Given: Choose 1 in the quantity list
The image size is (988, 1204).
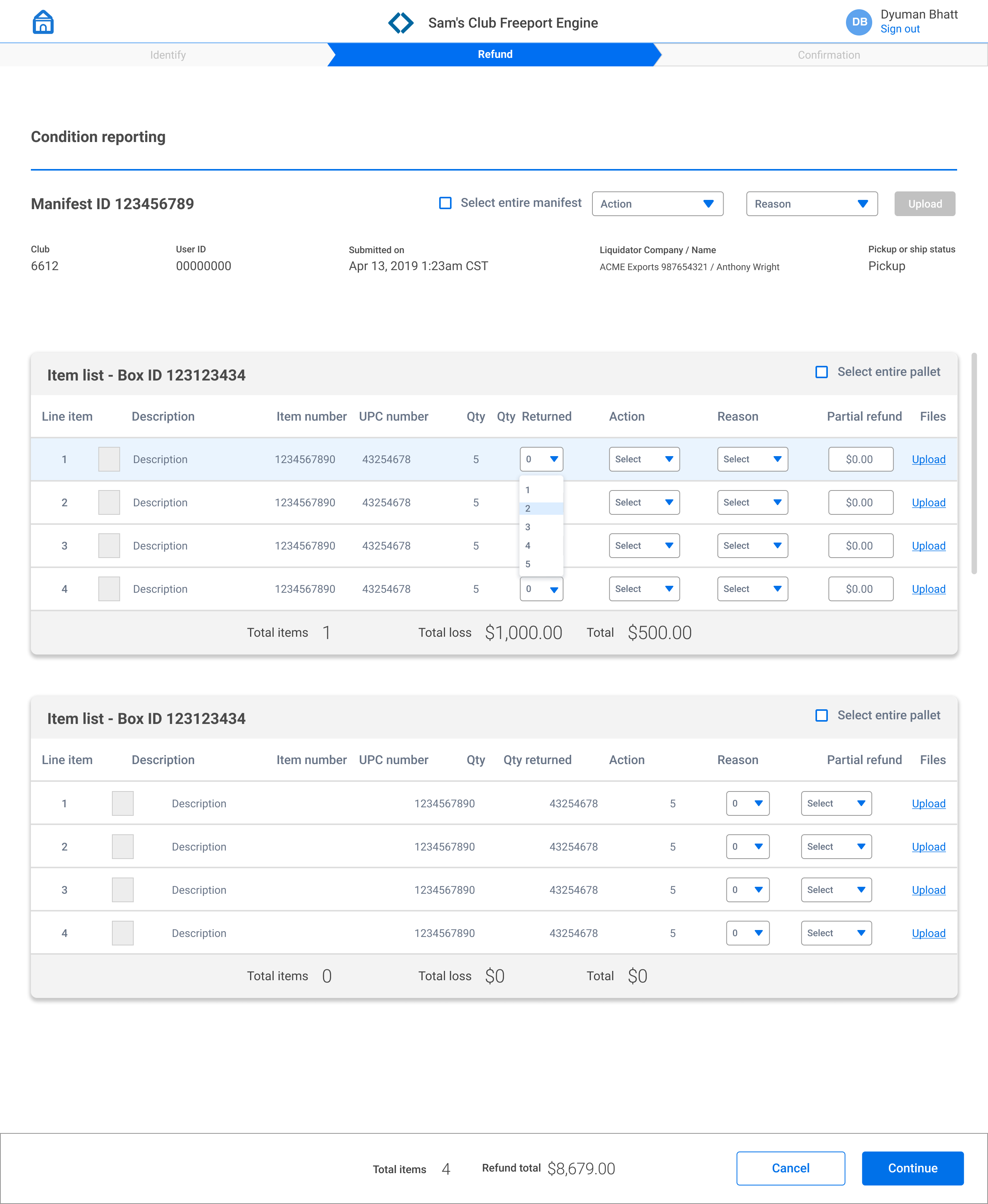Looking at the screenshot, I should click(541, 490).
